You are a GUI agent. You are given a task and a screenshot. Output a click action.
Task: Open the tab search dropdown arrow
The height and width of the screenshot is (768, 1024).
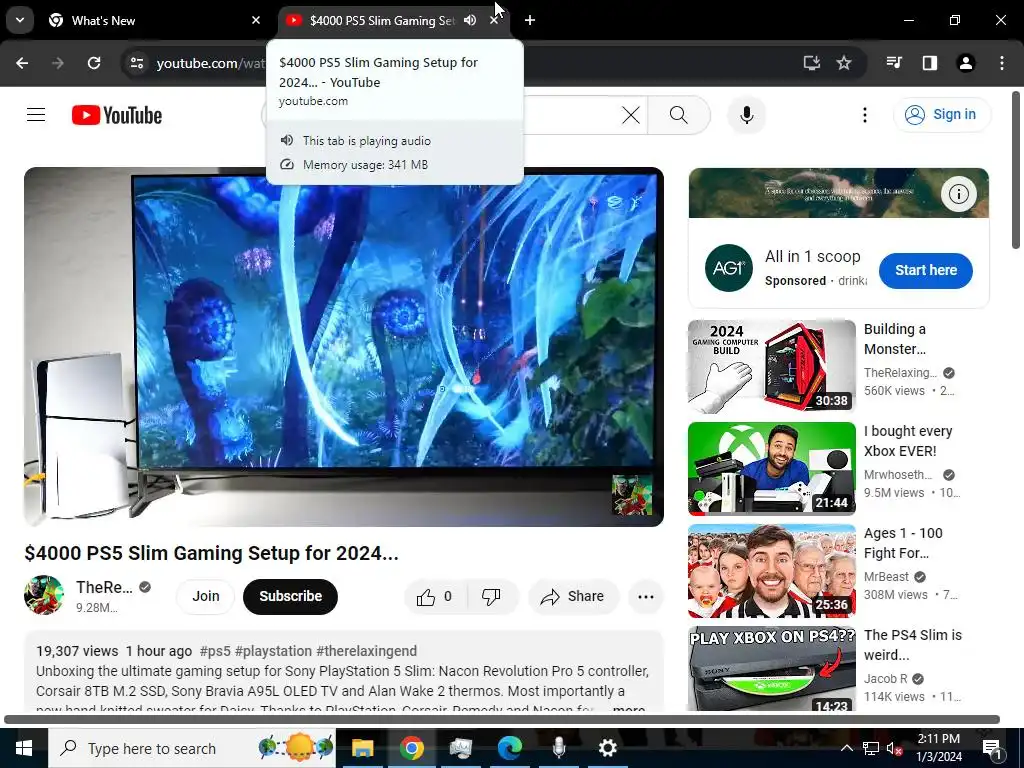[20, 20]
